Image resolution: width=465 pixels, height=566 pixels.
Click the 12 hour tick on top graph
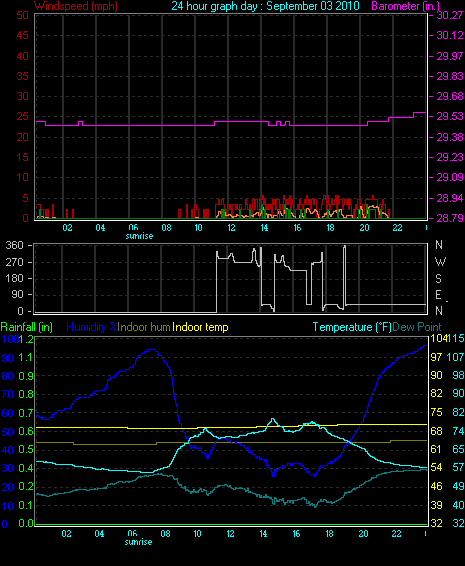tap(231, 228)
